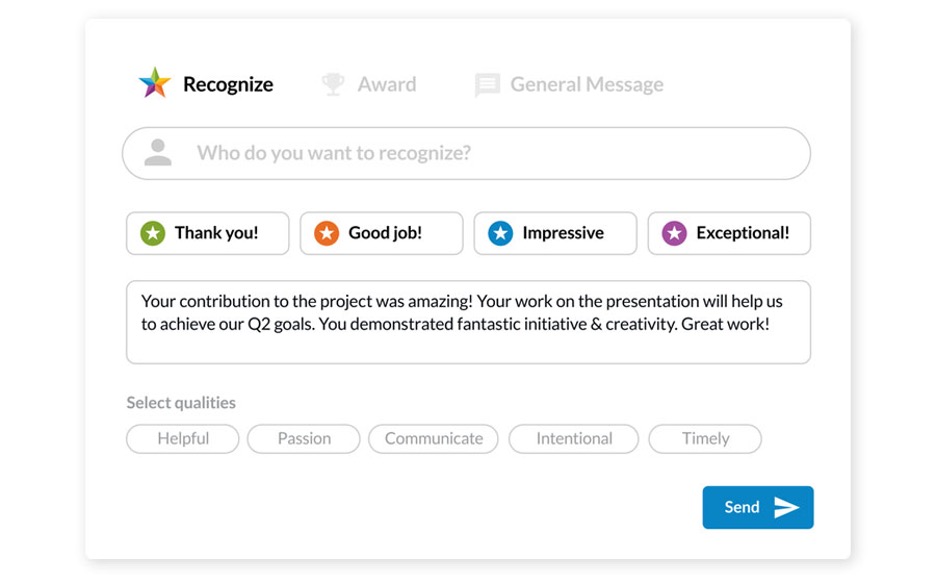Click the orange star on Good job! badge
936x584 pixels.
coord(326,233)
